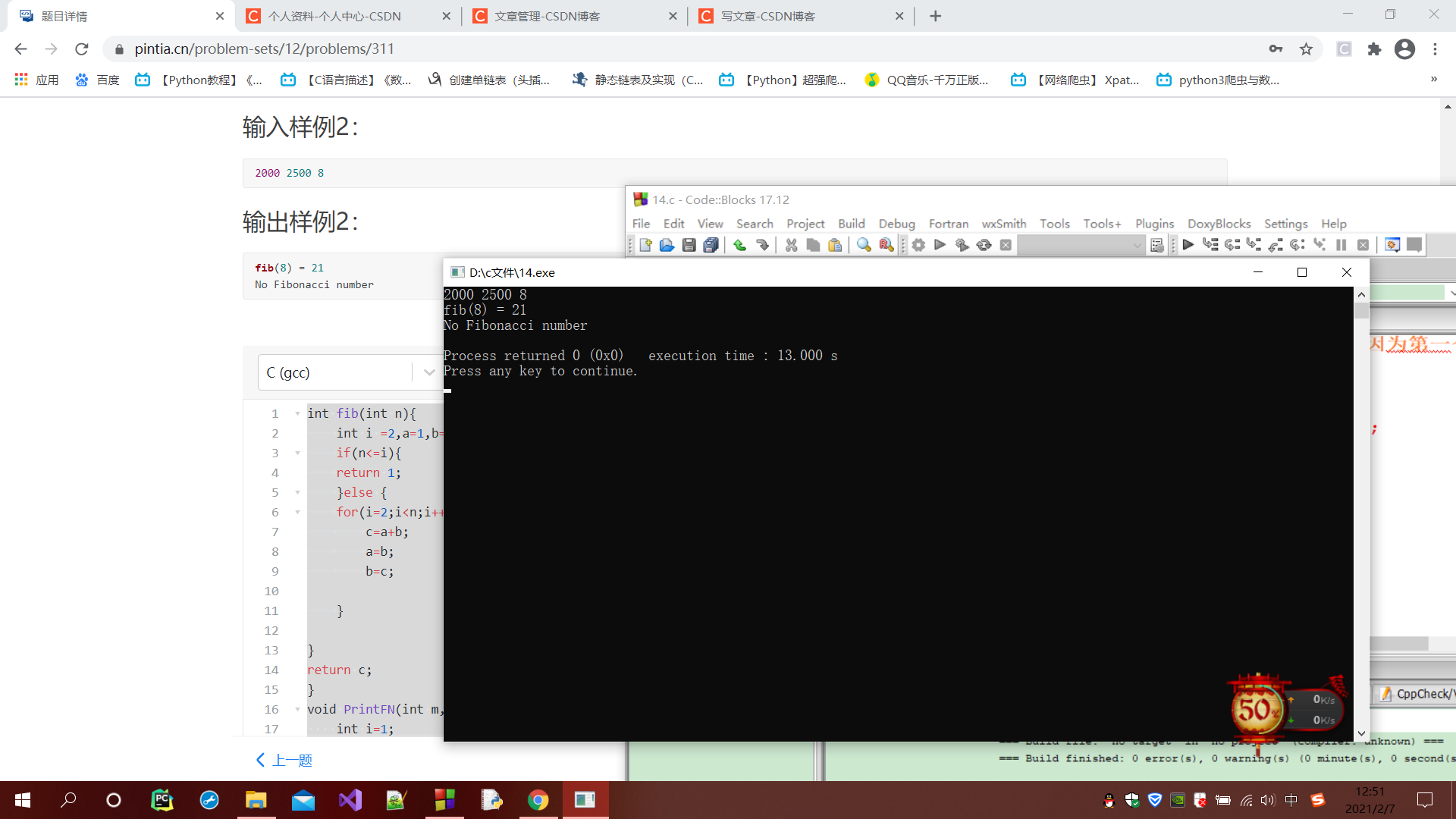The height and width of the screenshot is (819, 1456).
Task: Click the Open file icon in Code::Blocks
Action: [x=667, y=245]
